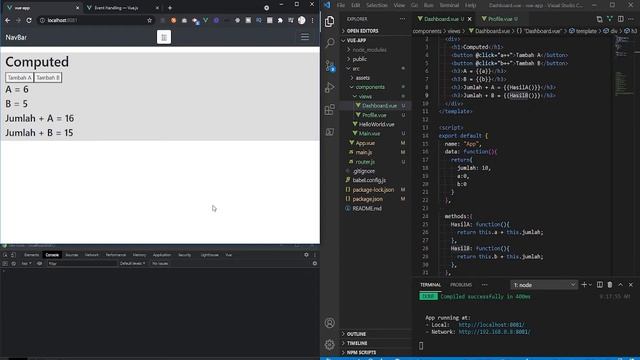Screen dimensions: 640x360
Task: Toggle the DevTools inspect element picker
Action: (5, 255)
